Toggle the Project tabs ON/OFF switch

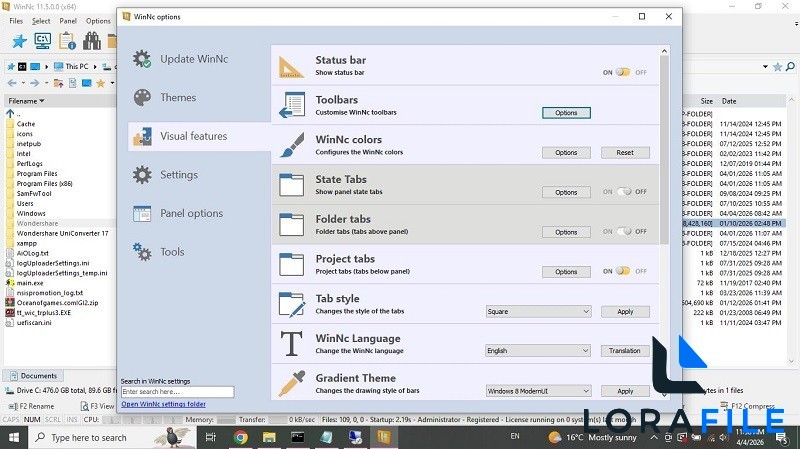623,271
